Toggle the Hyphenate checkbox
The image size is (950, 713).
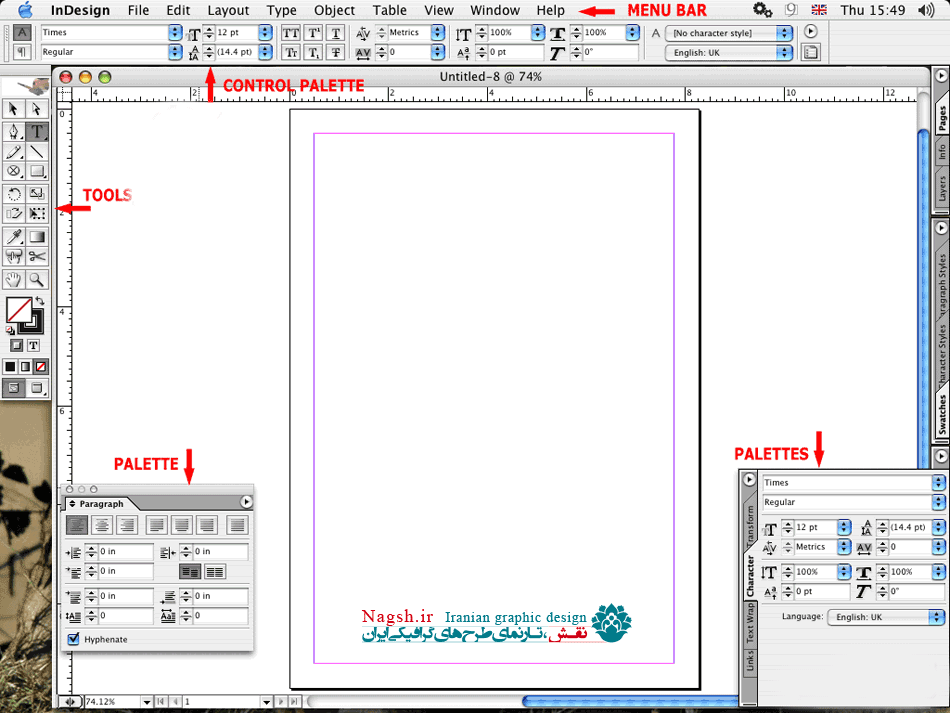click(73, 639)
